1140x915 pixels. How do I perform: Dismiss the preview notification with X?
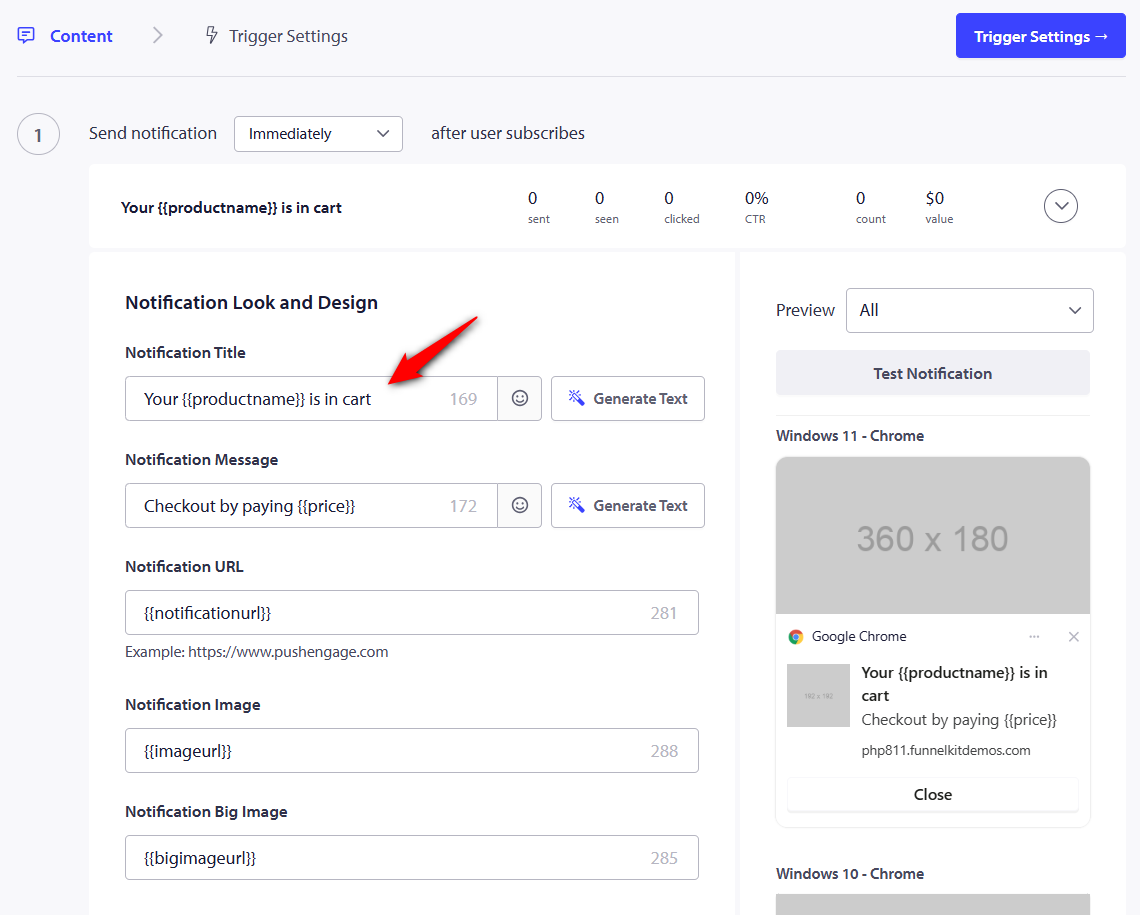(1073, 637)
